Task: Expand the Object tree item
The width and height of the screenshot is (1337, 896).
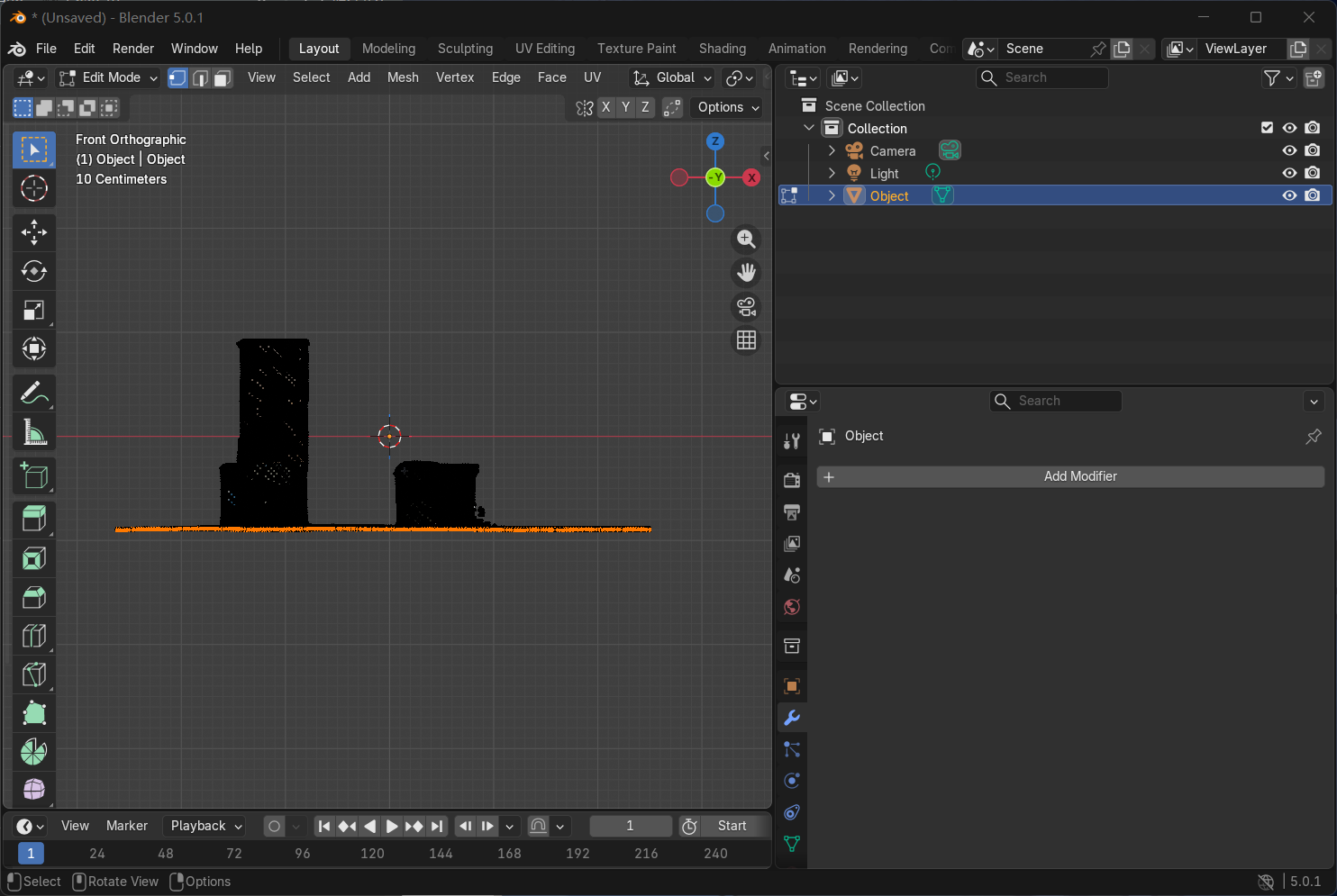Action: [x=832, y=195]
